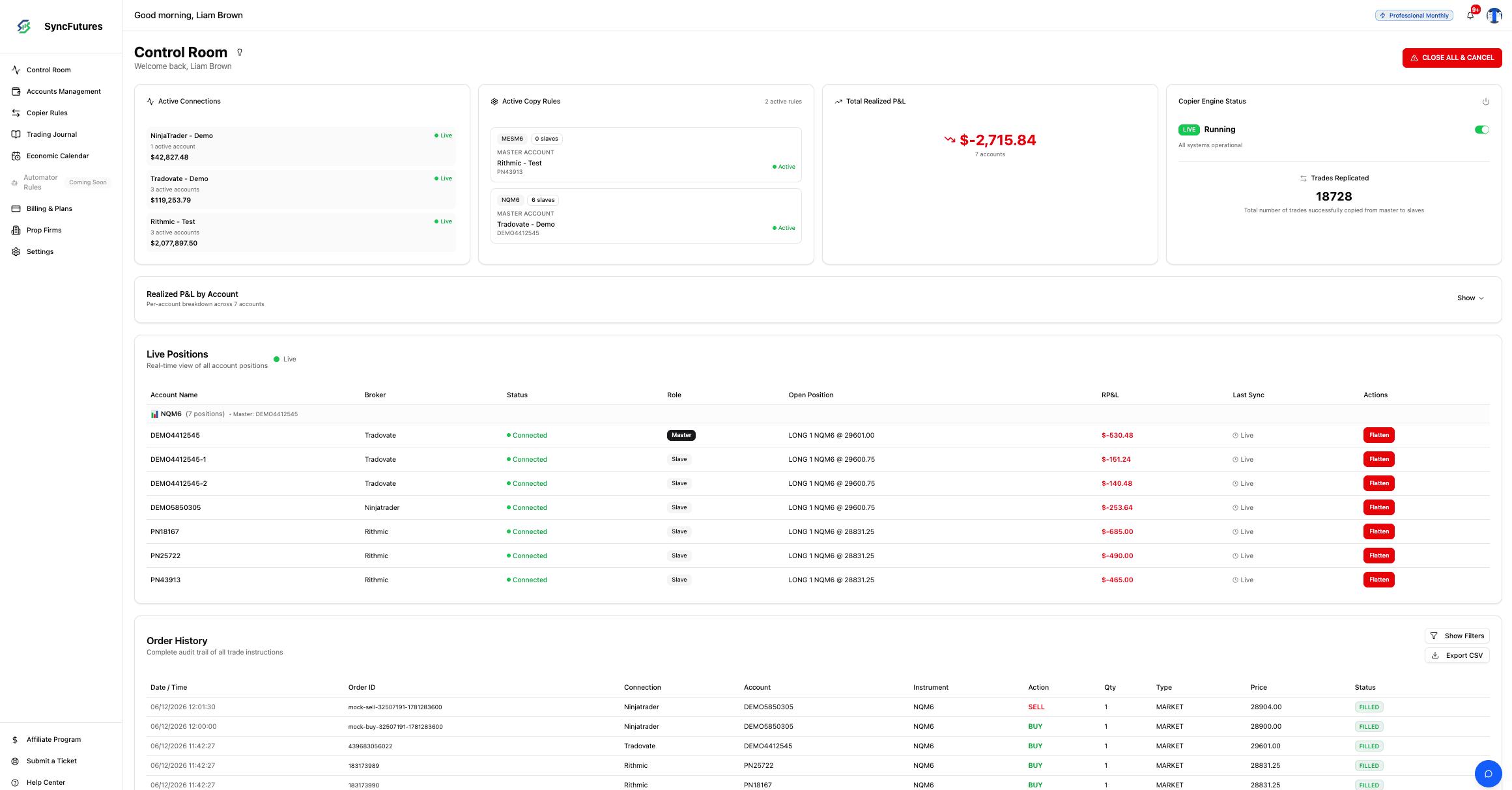This screenshot has height=790, width=1512.
Task: Click the Date / Time column header
Action: pos(169,687)
